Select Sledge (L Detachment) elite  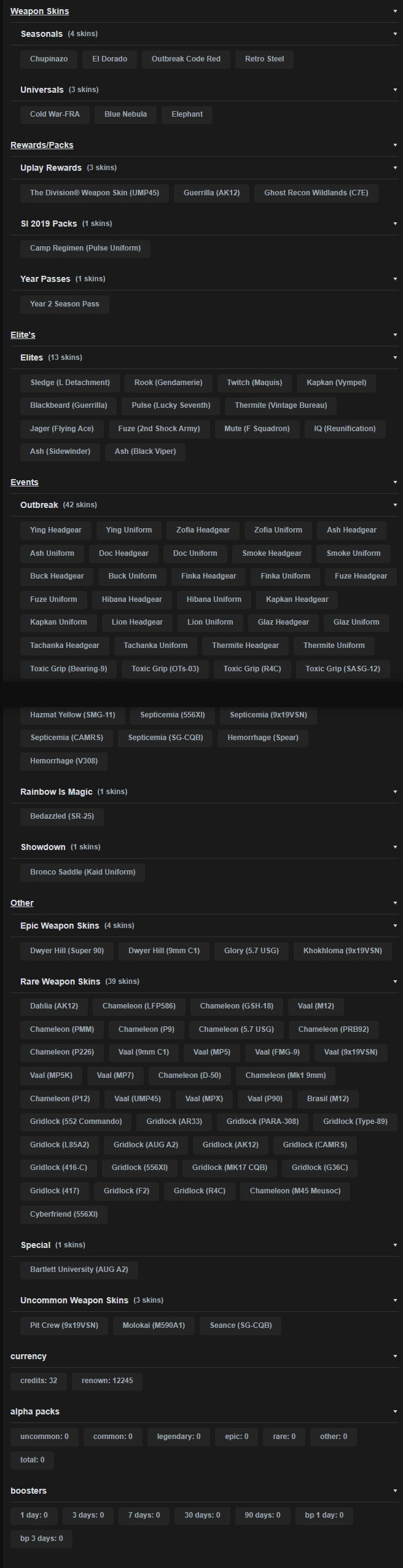[70, 383]
